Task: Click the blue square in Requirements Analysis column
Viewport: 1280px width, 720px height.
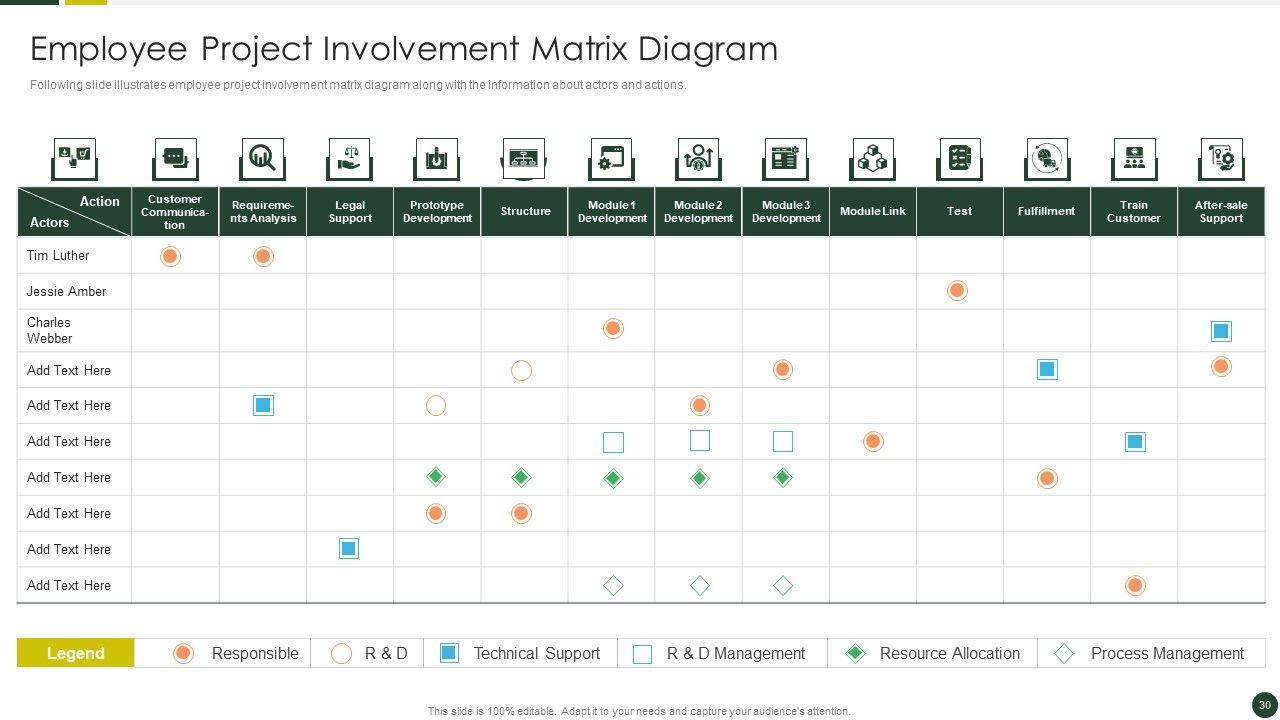Action: (x=263, y=405)
